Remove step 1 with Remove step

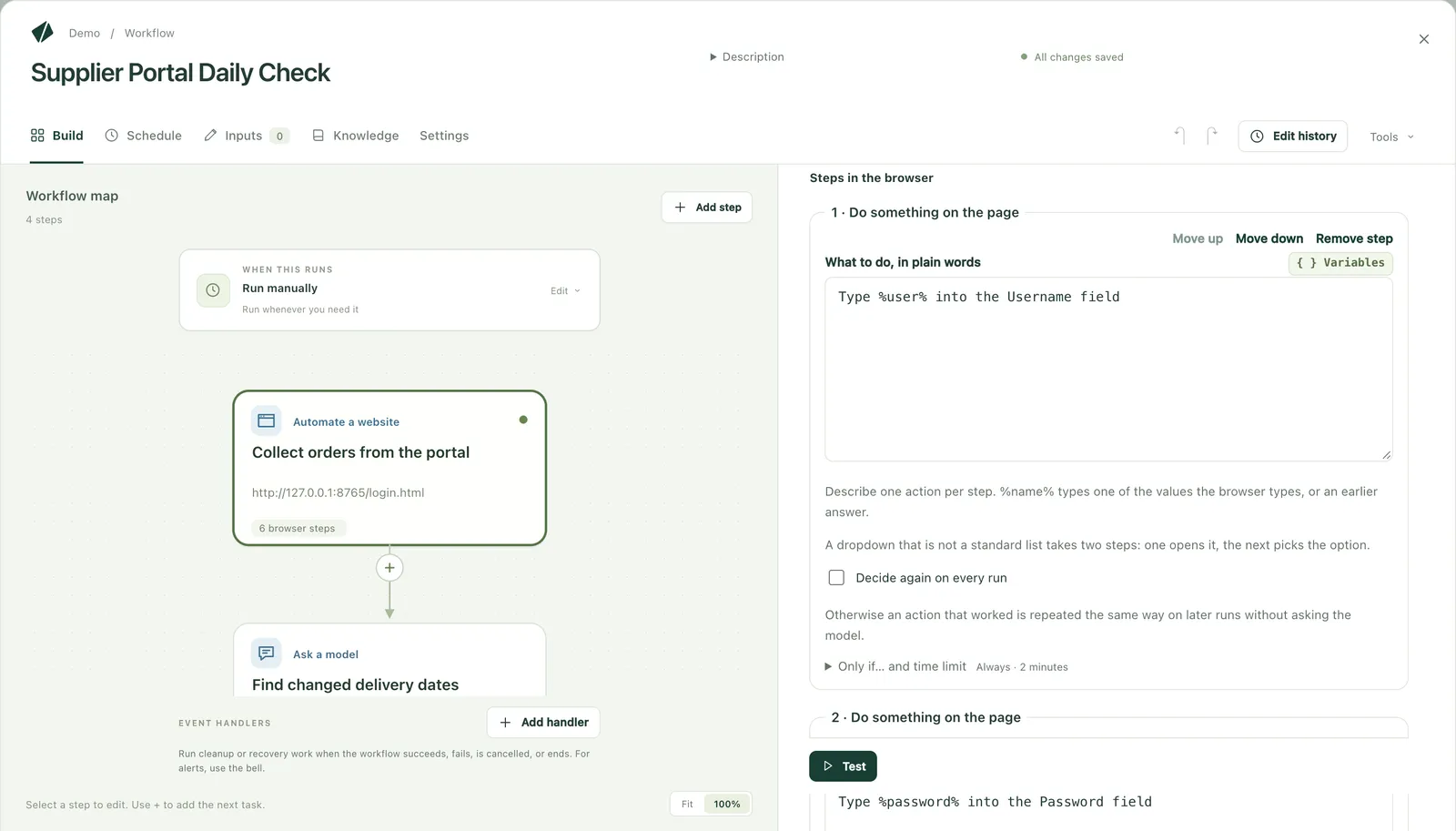coord(1354,238)
